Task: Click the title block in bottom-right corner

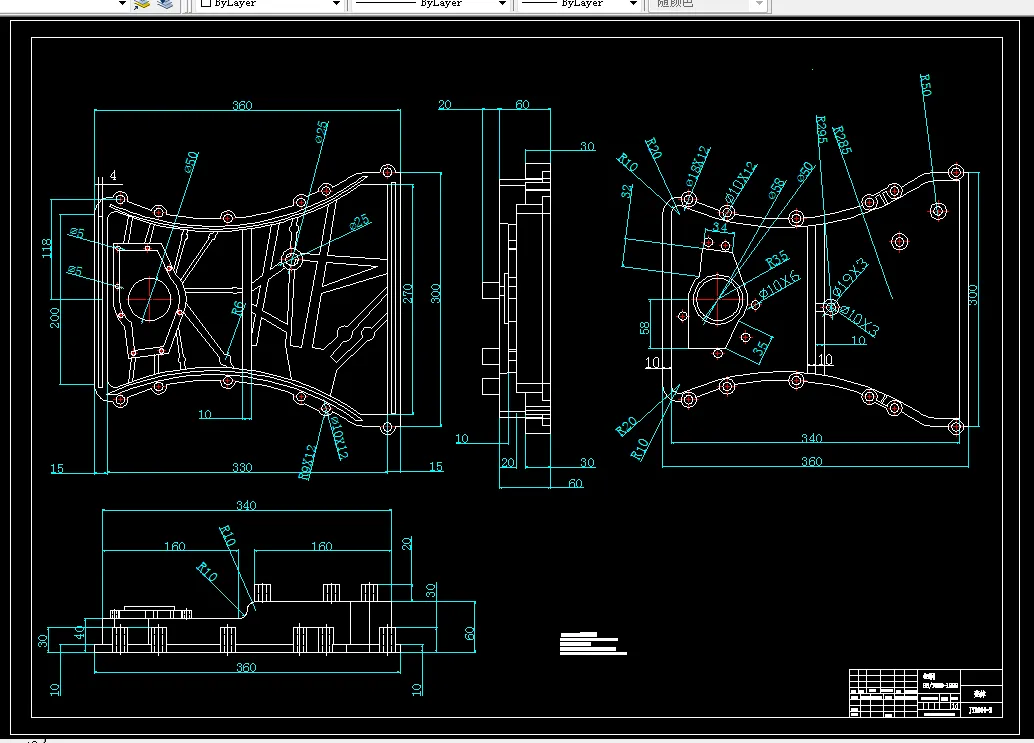Action: (x=925, y=693)
